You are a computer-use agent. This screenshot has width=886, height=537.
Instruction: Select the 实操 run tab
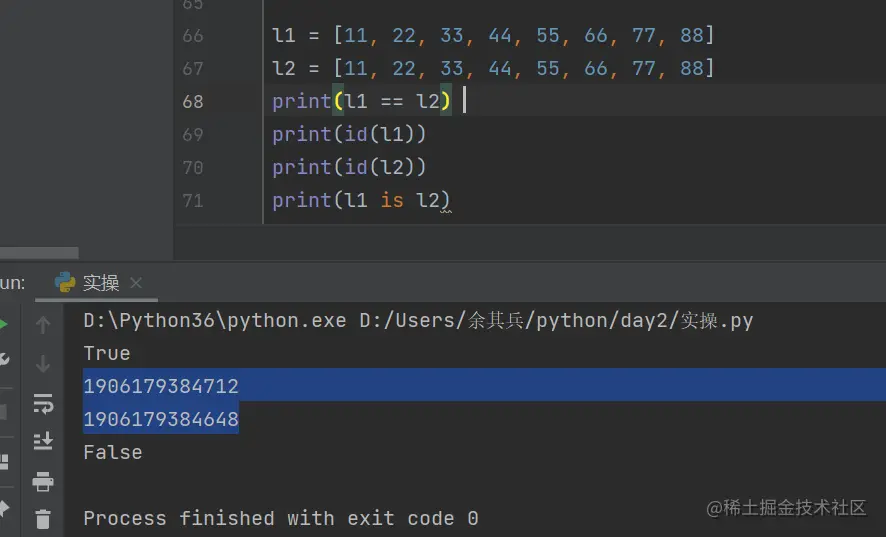click(99, 283)
